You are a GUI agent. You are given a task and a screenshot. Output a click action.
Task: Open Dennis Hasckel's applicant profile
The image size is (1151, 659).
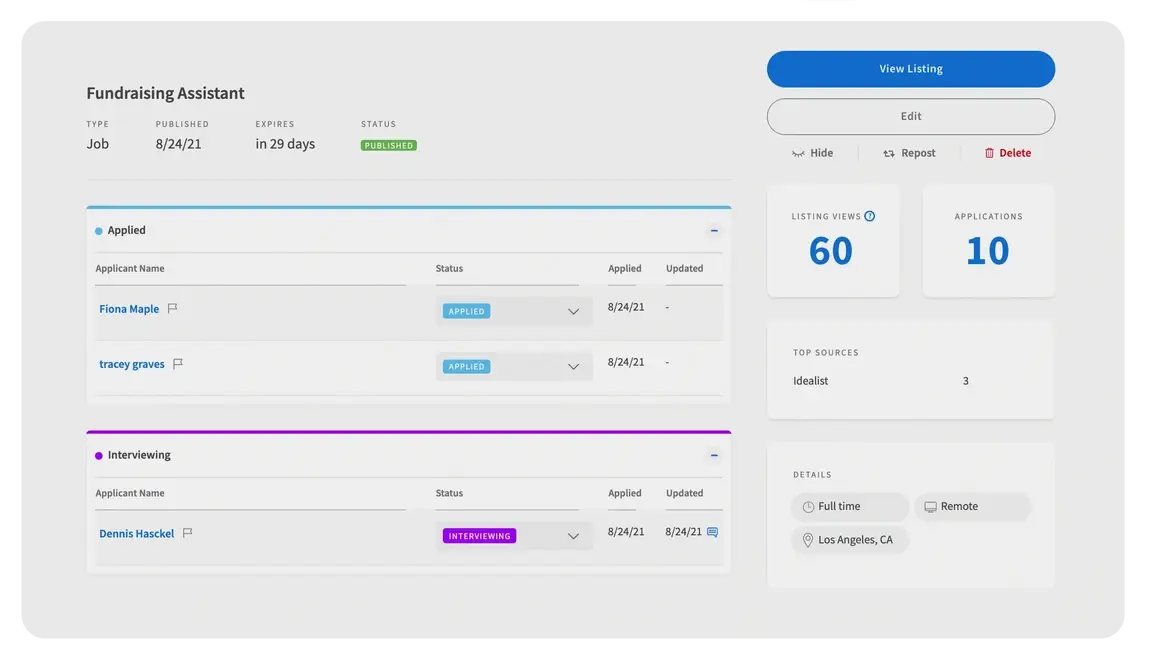[x=137, y=534]
